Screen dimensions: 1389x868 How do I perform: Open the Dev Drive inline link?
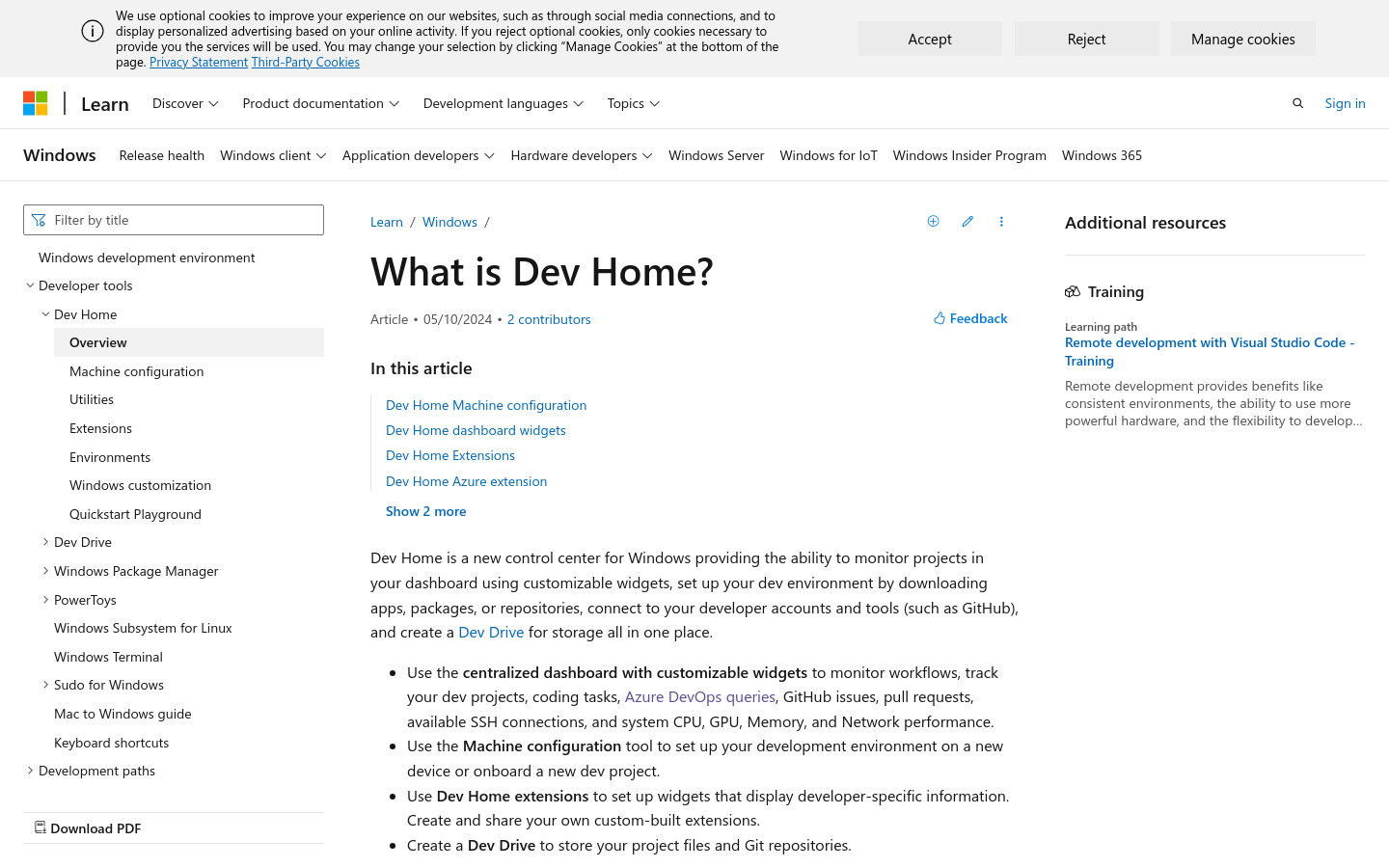491,633
